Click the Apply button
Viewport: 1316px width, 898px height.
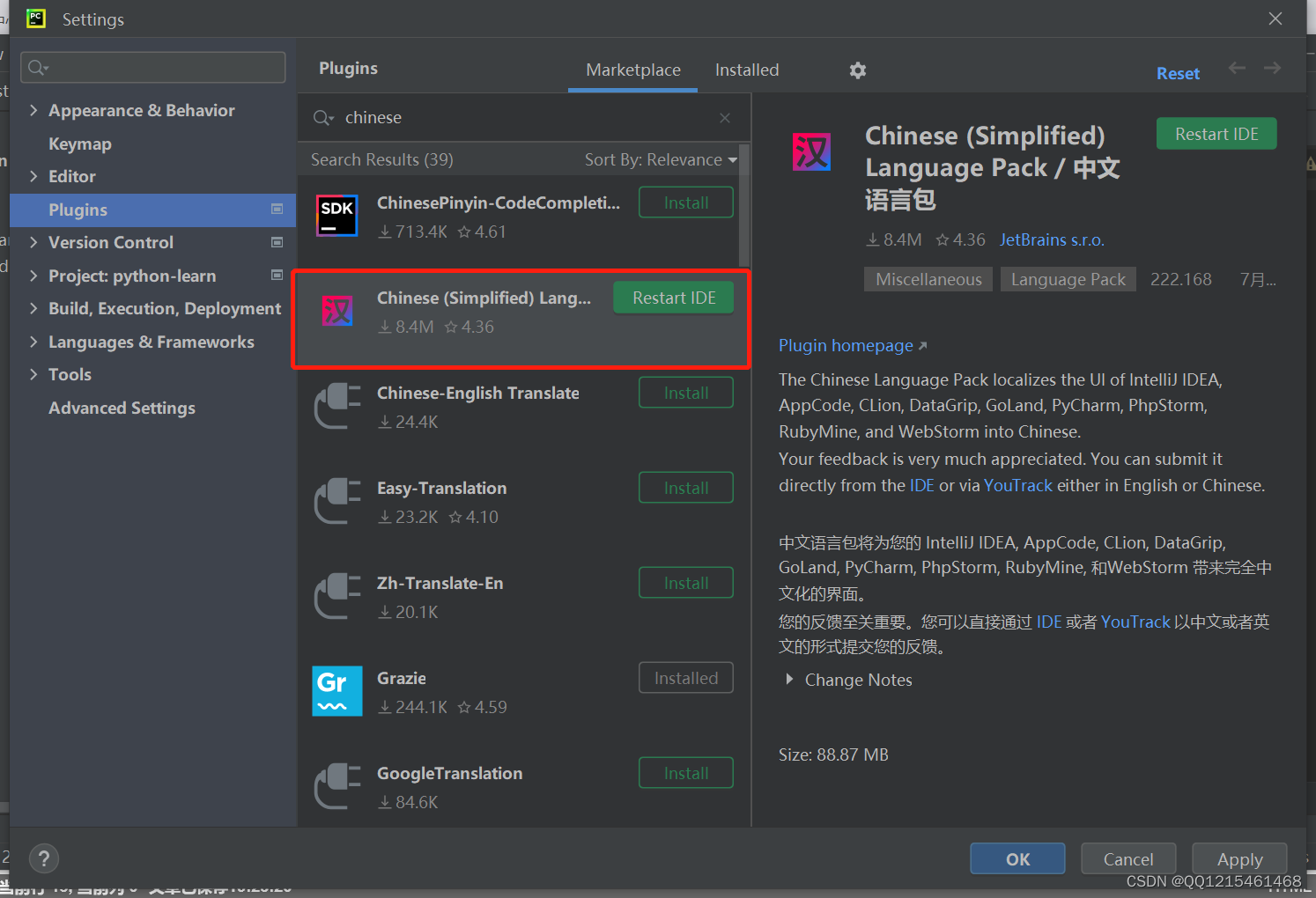pos(1239,858)
